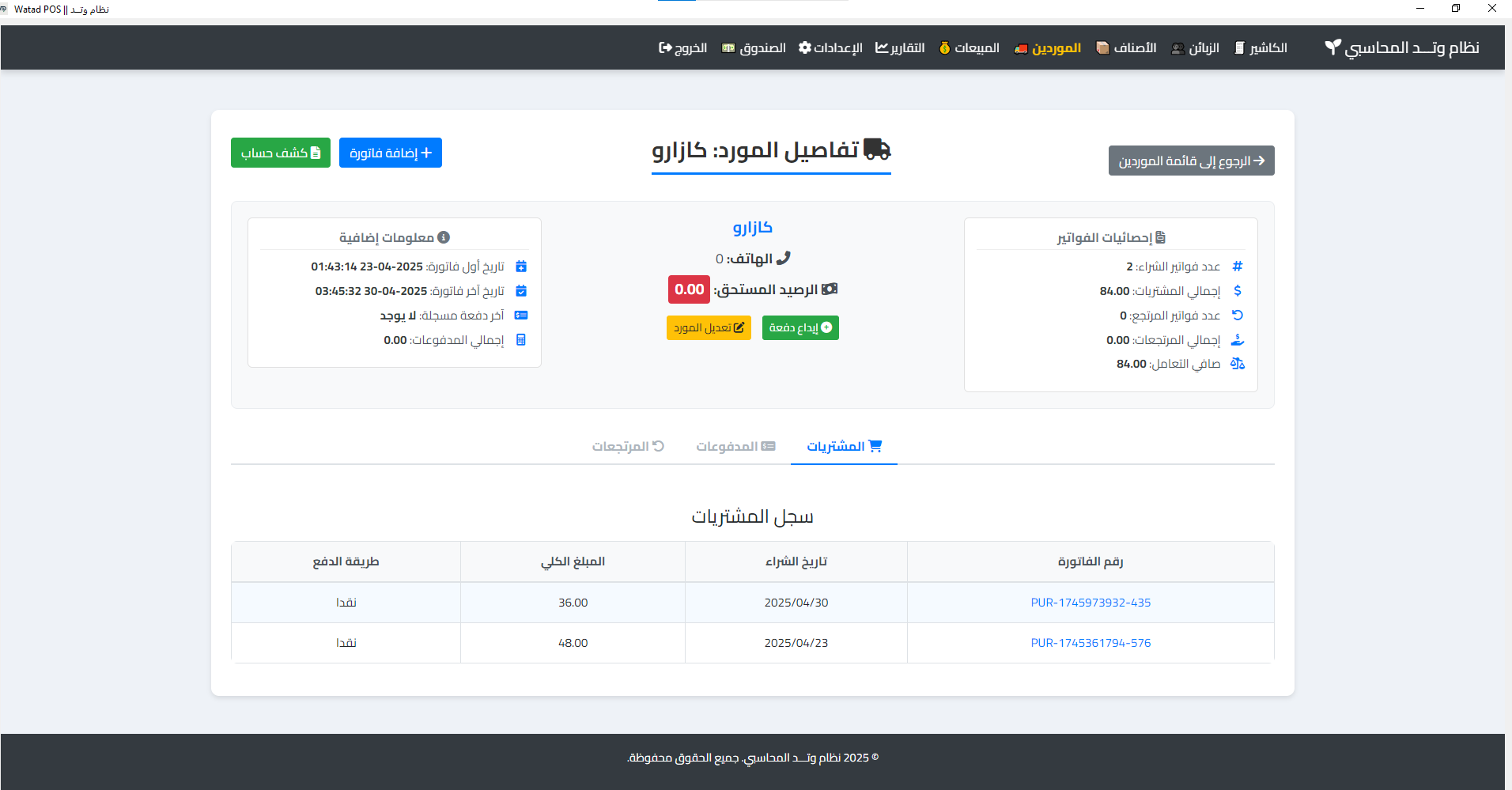Click the سجل المشتريات section heading
This screenshot has width=1512, height=790.
(753, 516)
